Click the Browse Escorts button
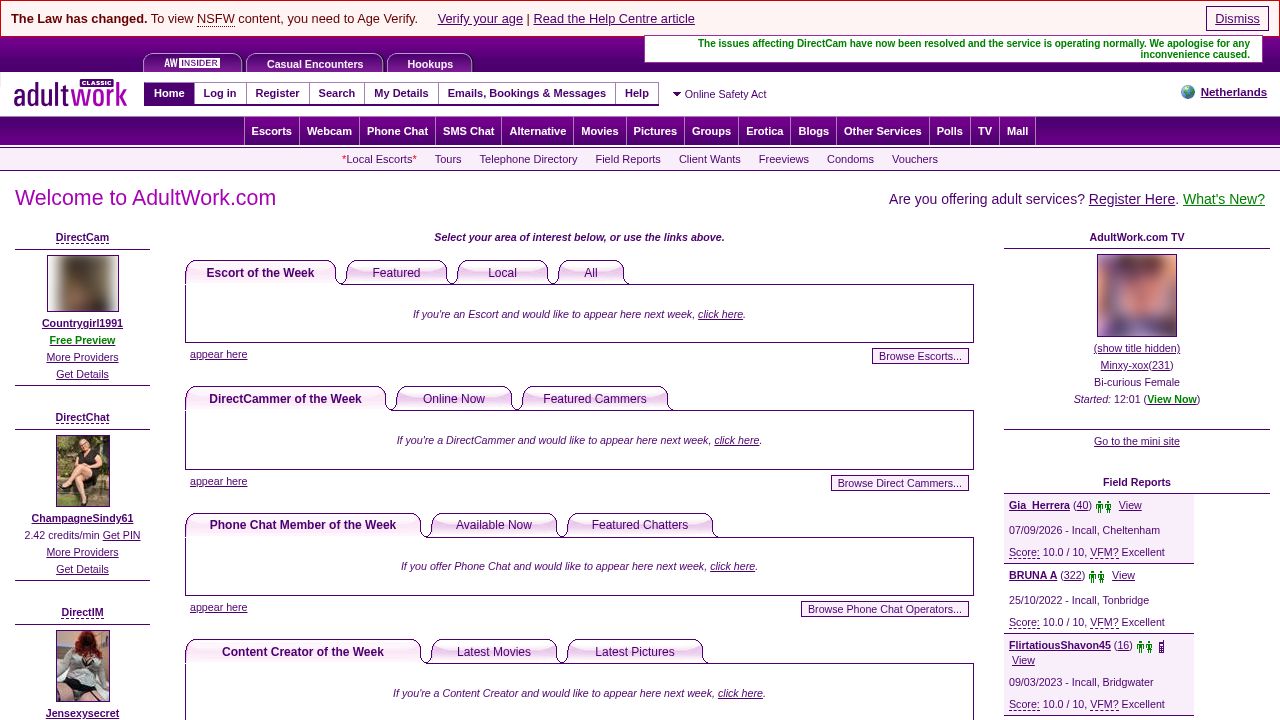 pyautogui.click(x=920, y=356)
